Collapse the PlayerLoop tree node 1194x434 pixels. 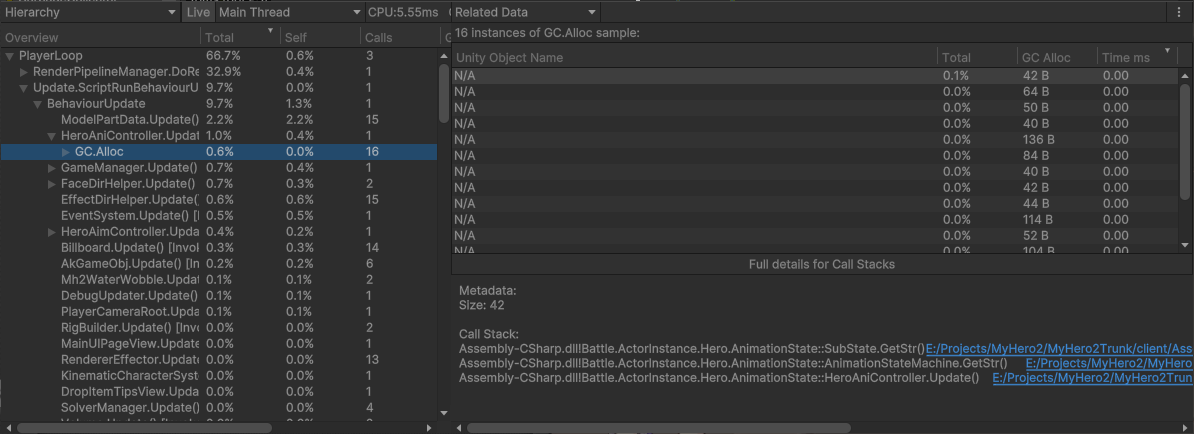click(x=11, y=55)
